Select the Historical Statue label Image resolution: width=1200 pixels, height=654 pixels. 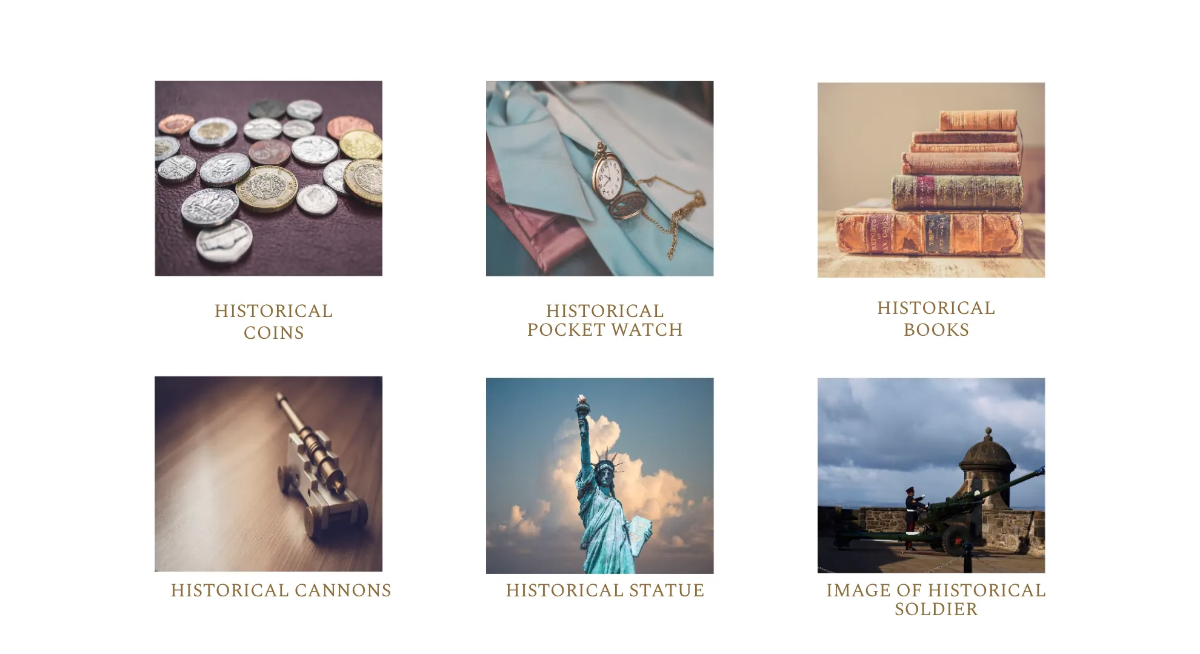tap(605, 591)
